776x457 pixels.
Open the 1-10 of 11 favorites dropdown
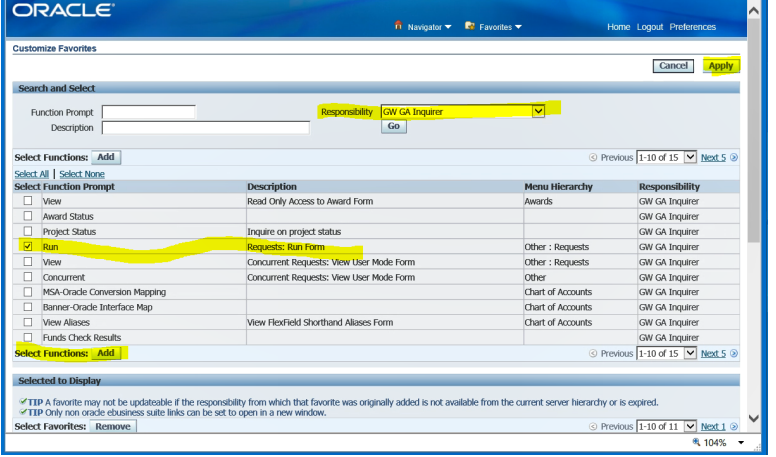pos(666,426)
